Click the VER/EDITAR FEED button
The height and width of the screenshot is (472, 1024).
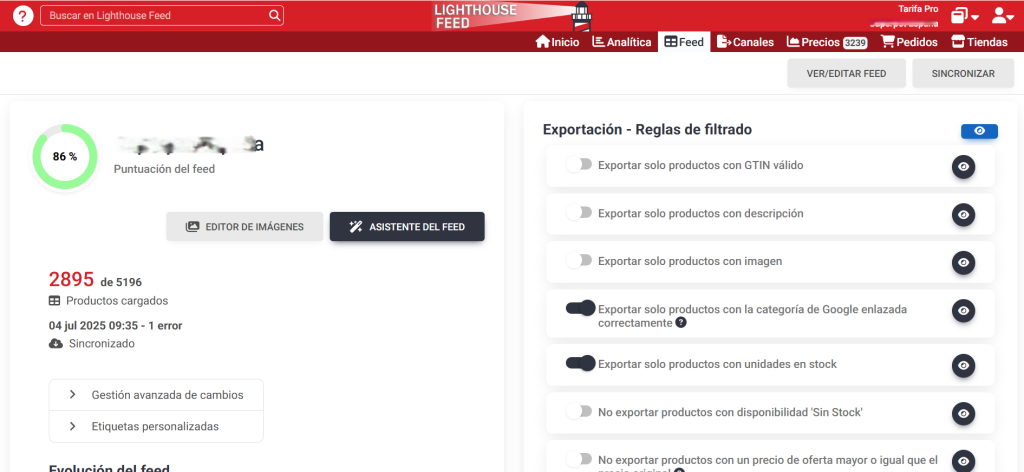pos(846,73)
